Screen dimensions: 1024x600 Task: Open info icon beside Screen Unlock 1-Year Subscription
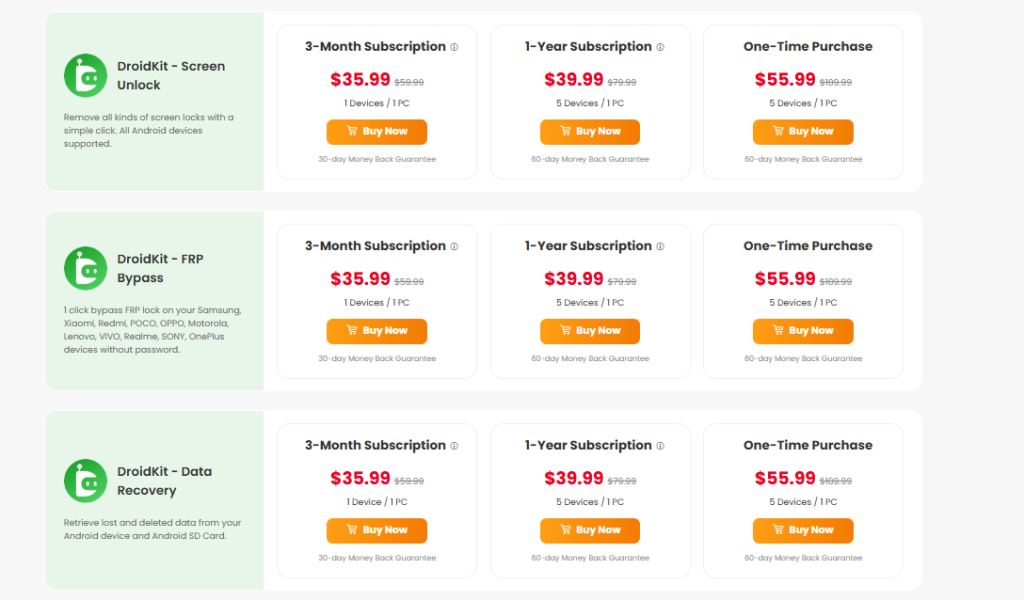pyautogui.click(x=660, y=47)
